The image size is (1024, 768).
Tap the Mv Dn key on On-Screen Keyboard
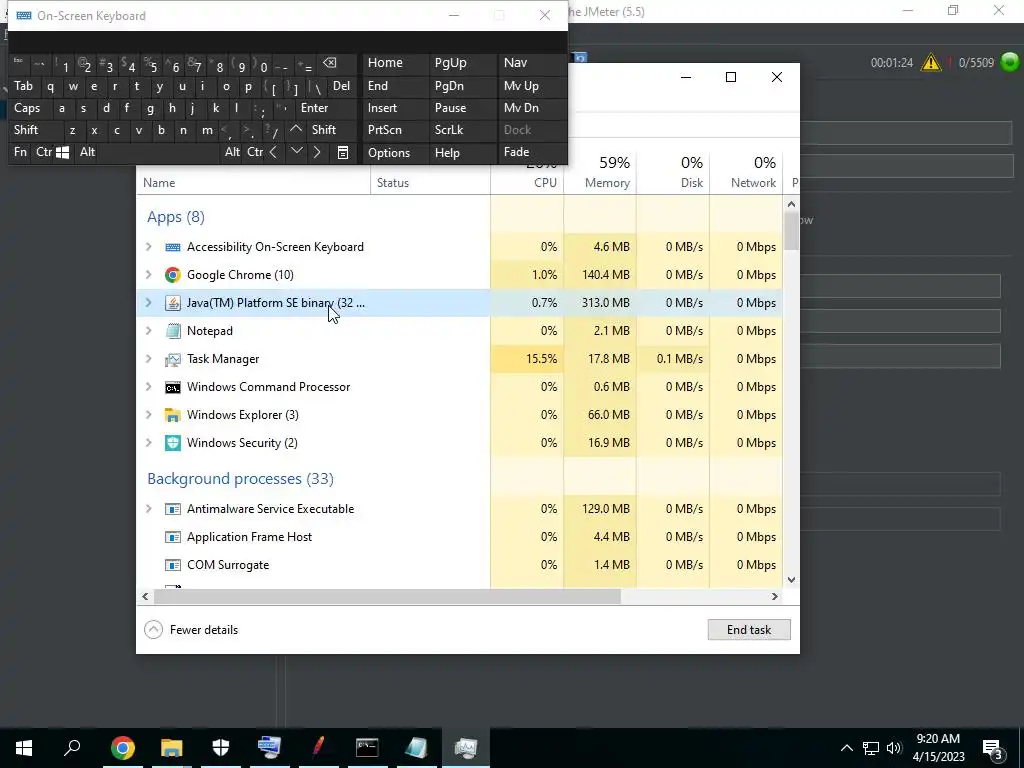click(521, 108)
